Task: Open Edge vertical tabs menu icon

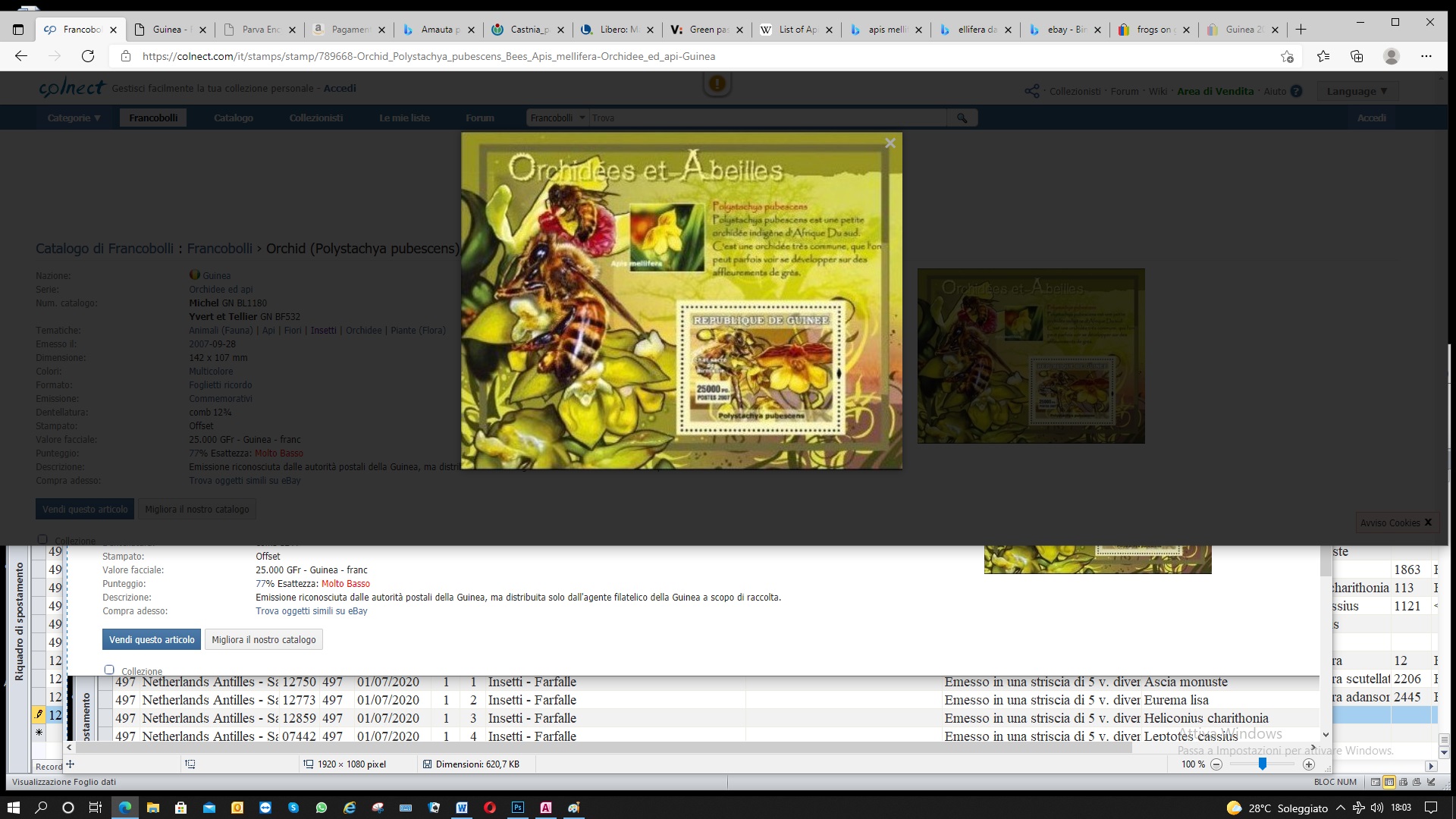Action: tap(18, 30)
